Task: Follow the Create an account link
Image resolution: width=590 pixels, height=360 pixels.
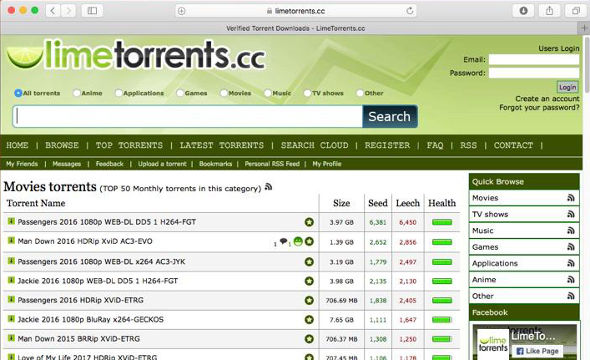Action: click(x=547, y=99)
